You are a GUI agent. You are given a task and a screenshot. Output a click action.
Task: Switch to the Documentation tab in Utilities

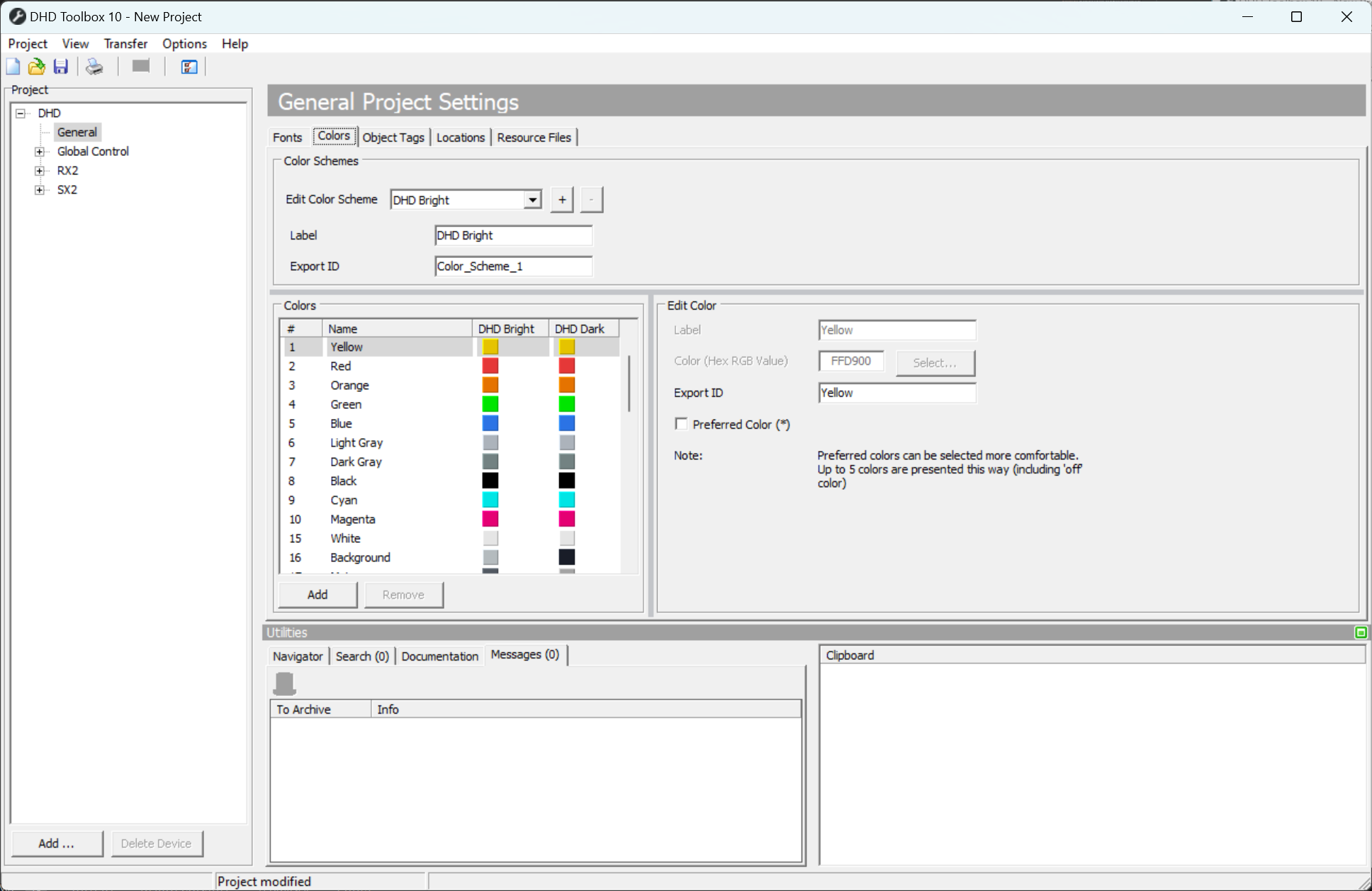tap(439, 656)
